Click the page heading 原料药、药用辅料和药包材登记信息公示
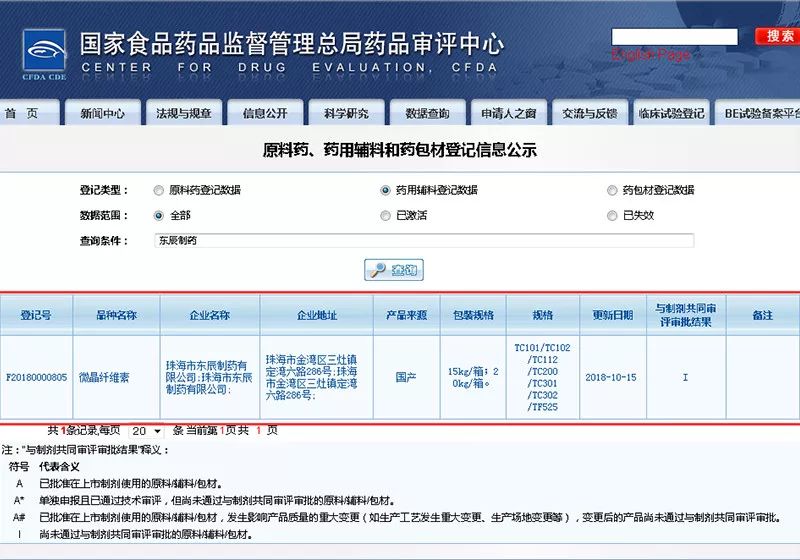 coord(399,150)
